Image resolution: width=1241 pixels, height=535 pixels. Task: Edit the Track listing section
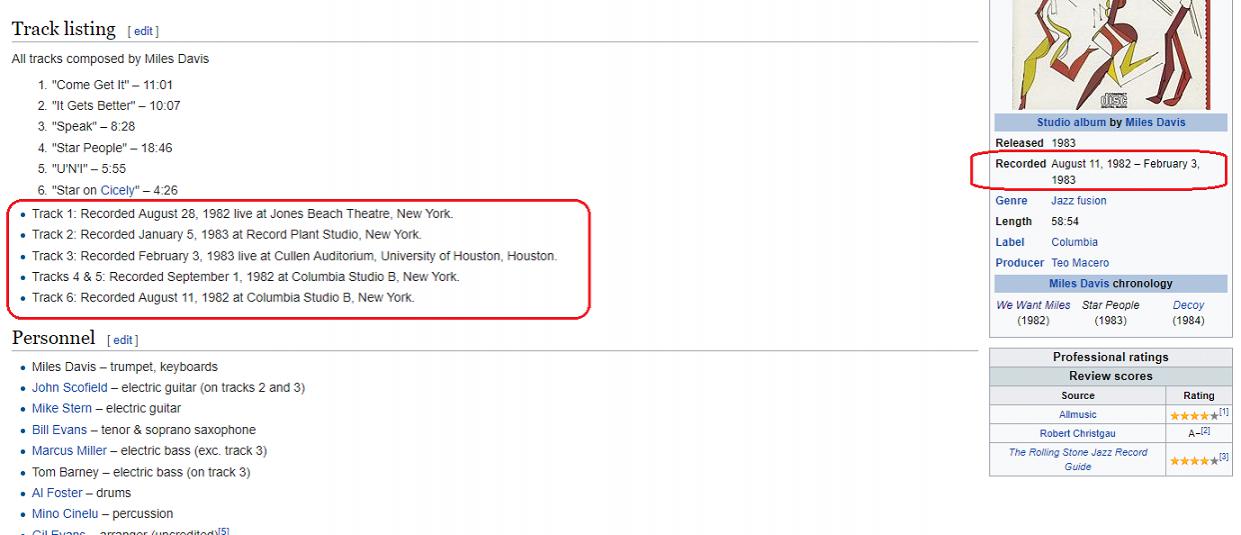pos(144,32)
